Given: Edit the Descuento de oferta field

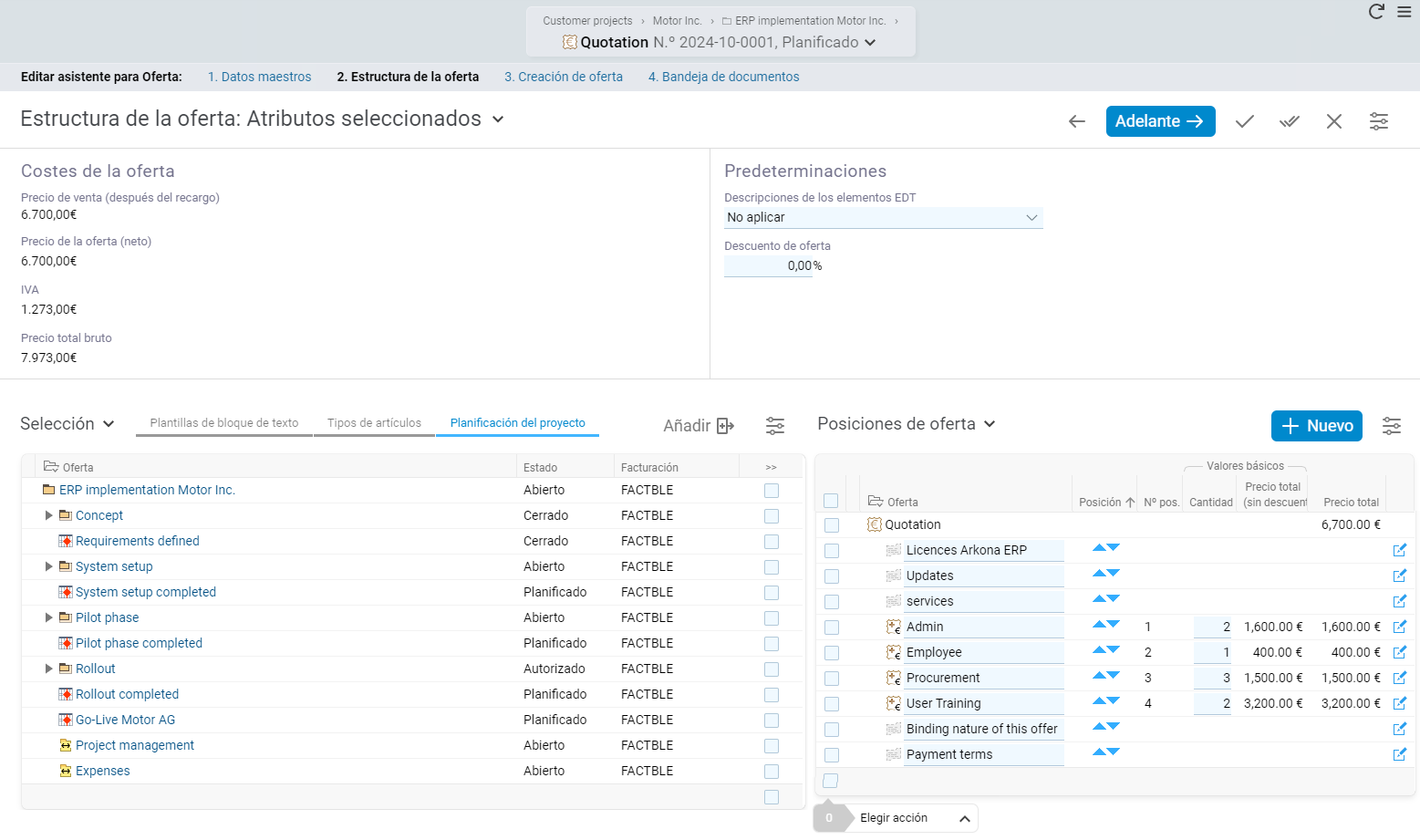Looking at the screenshot, I should pyautogui.click(x=768, y=266).
